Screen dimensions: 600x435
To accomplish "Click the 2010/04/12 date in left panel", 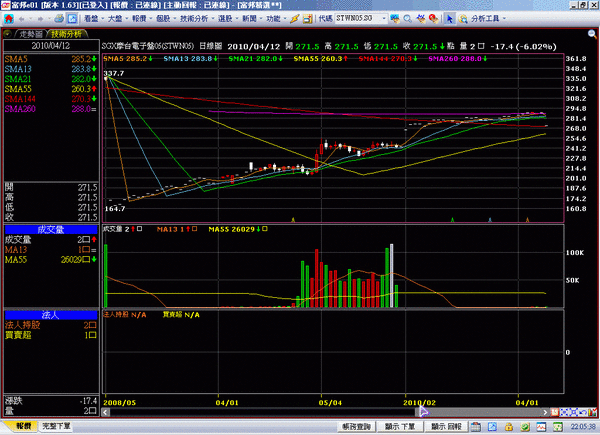I will click(51, 46).
